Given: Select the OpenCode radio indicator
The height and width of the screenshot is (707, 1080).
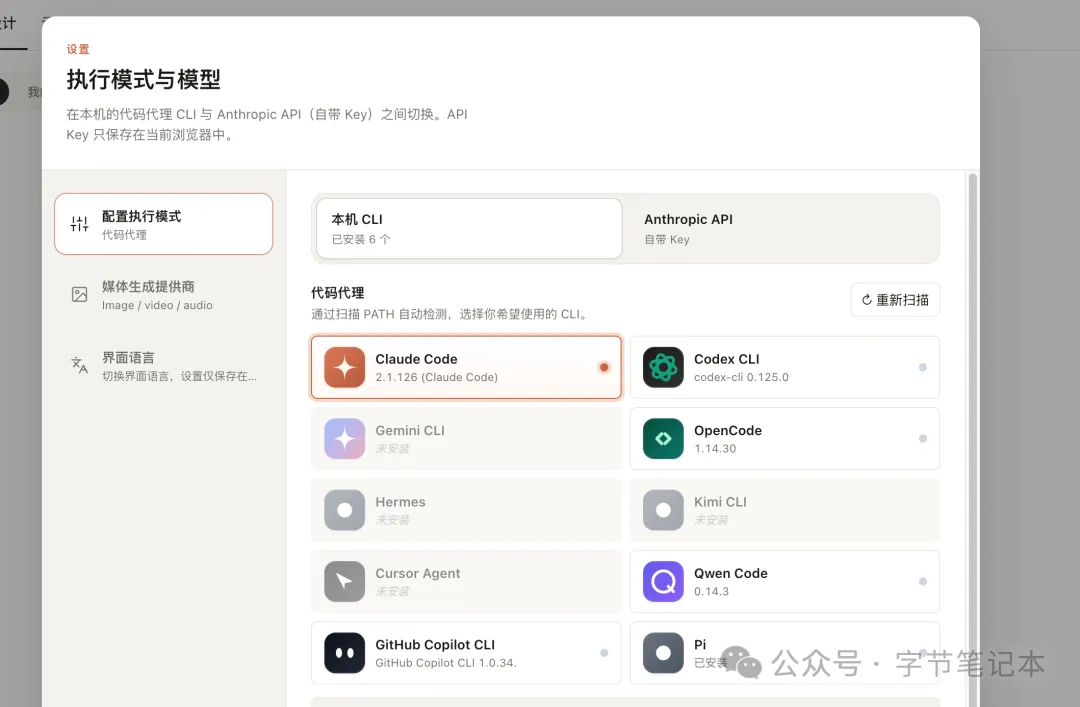Looking at the screenshot, I should pos(923,439).
